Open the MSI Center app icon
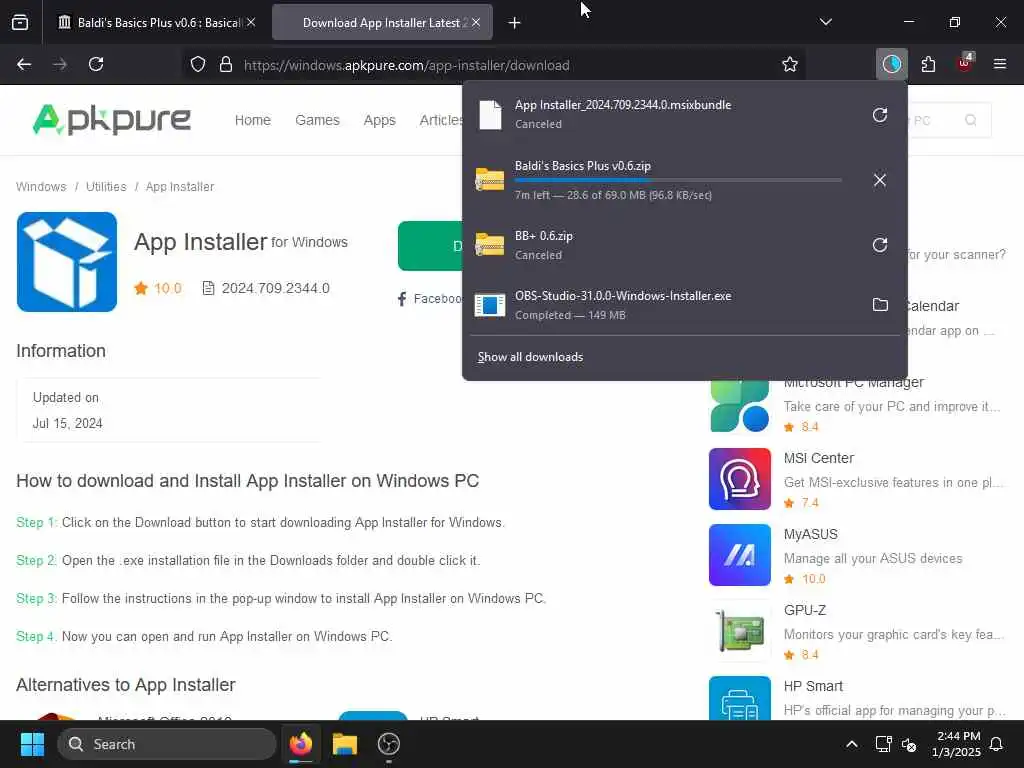The image size is (1024, 768). coord(739,479)
